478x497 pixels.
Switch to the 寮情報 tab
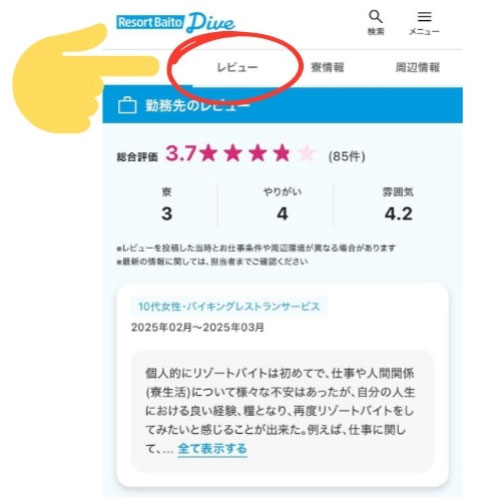[x=327, y=67]
